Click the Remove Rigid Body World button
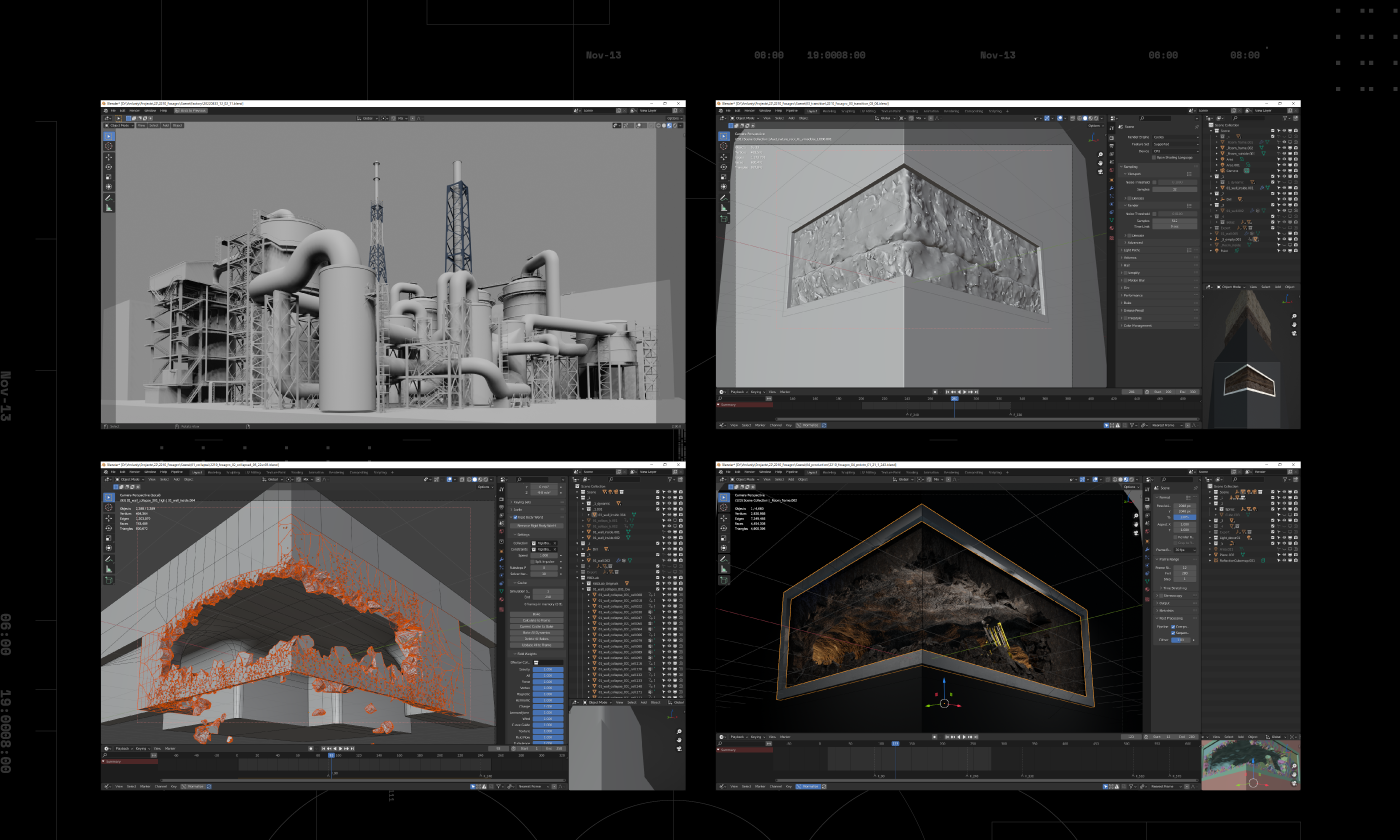 pyautogui.click(x=539, y=524)
